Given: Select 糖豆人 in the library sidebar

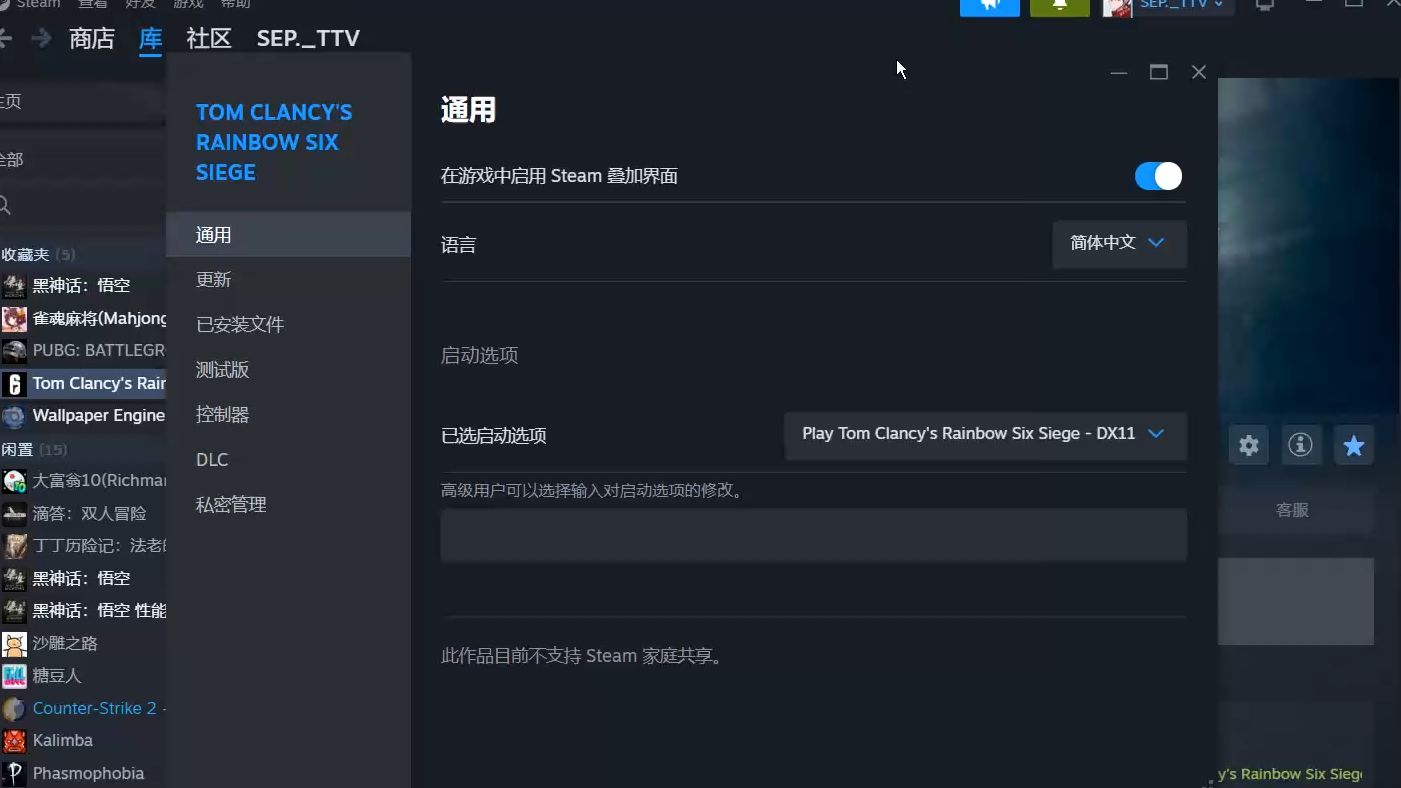Looking at the screenshot, I should (x=54, y=675).
